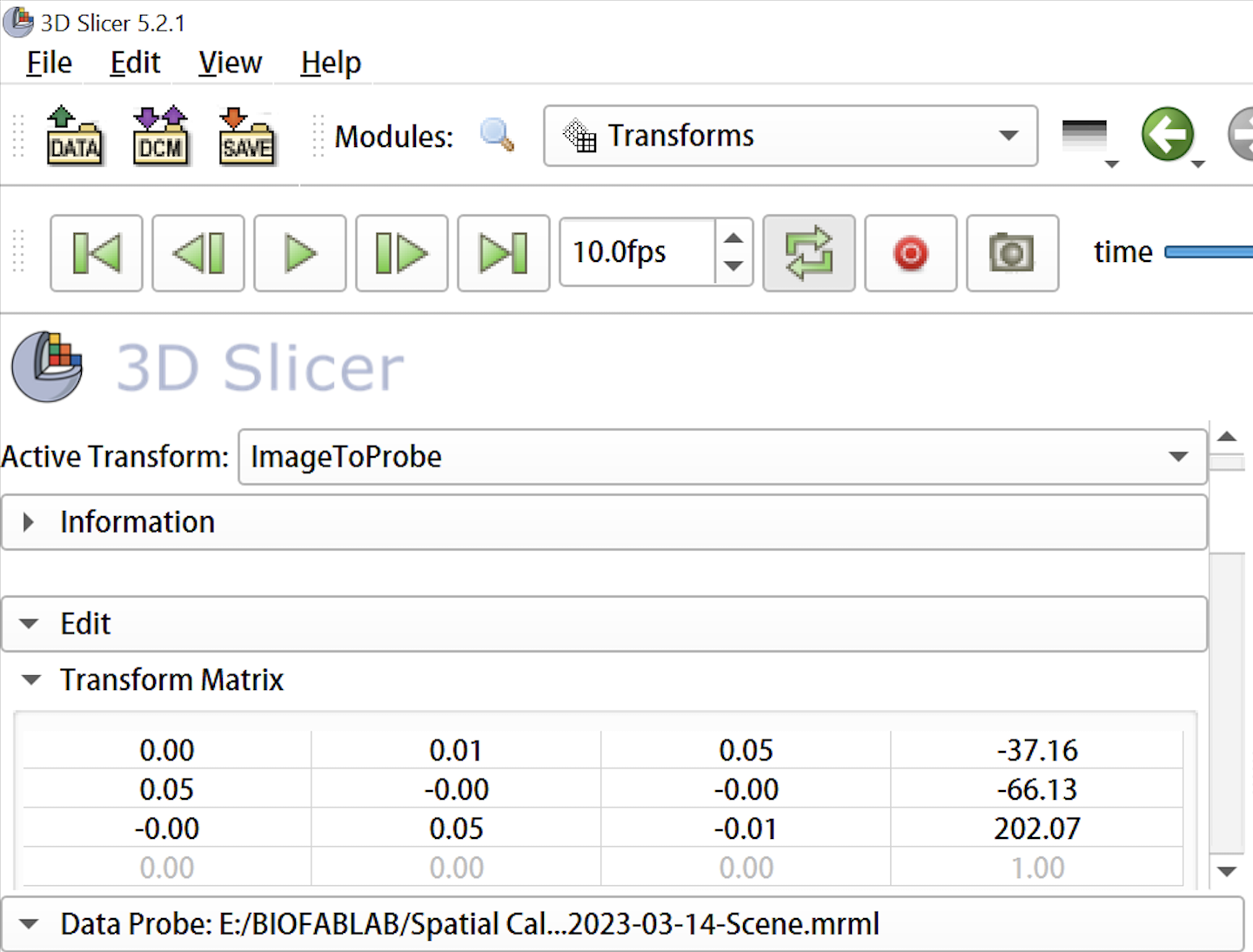This screenshot has width=1253, height=952.
Task: Click the DATA load icon
Action: pos(74,135)
